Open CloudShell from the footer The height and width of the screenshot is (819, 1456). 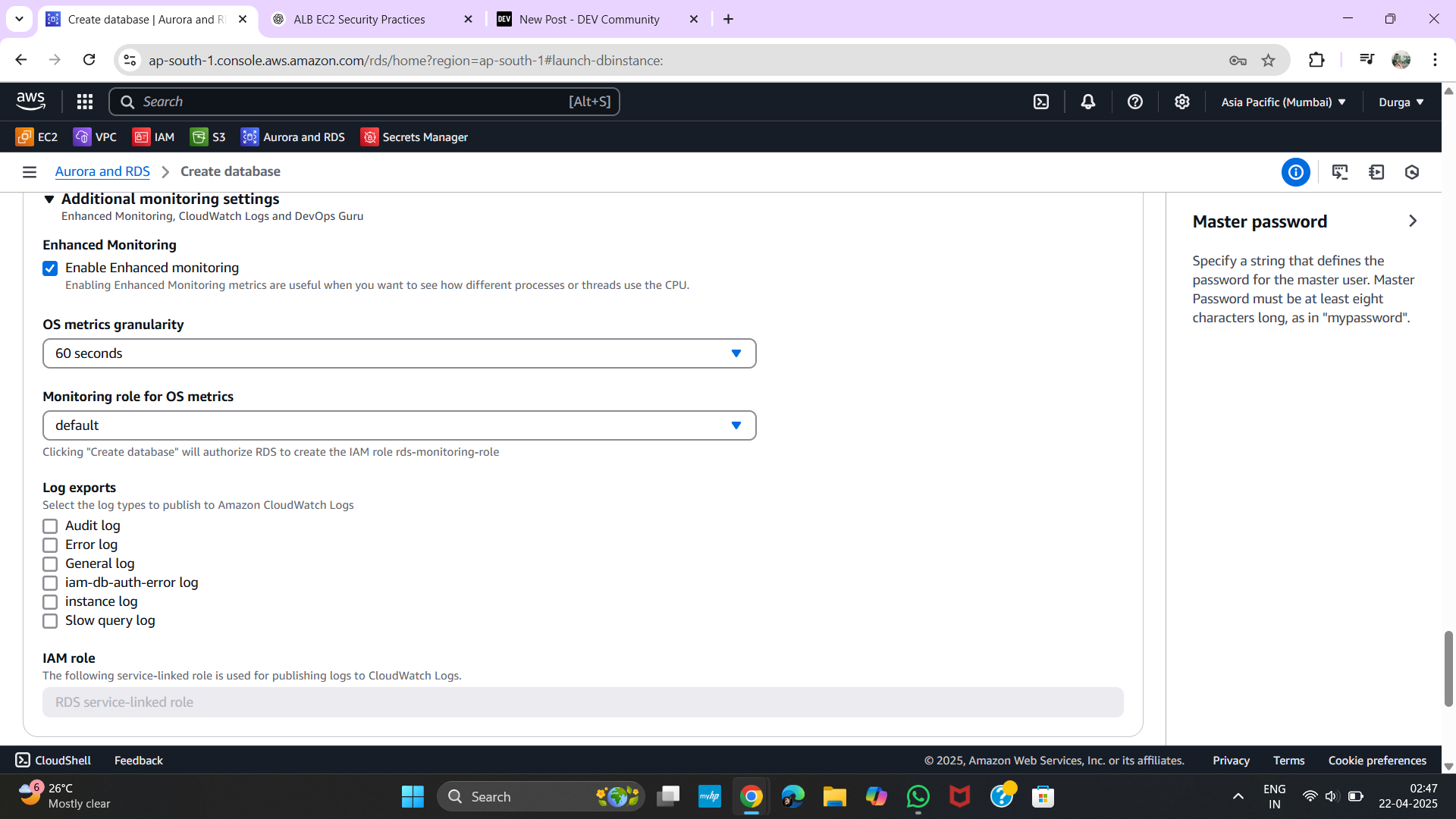[x=53, y=760]
